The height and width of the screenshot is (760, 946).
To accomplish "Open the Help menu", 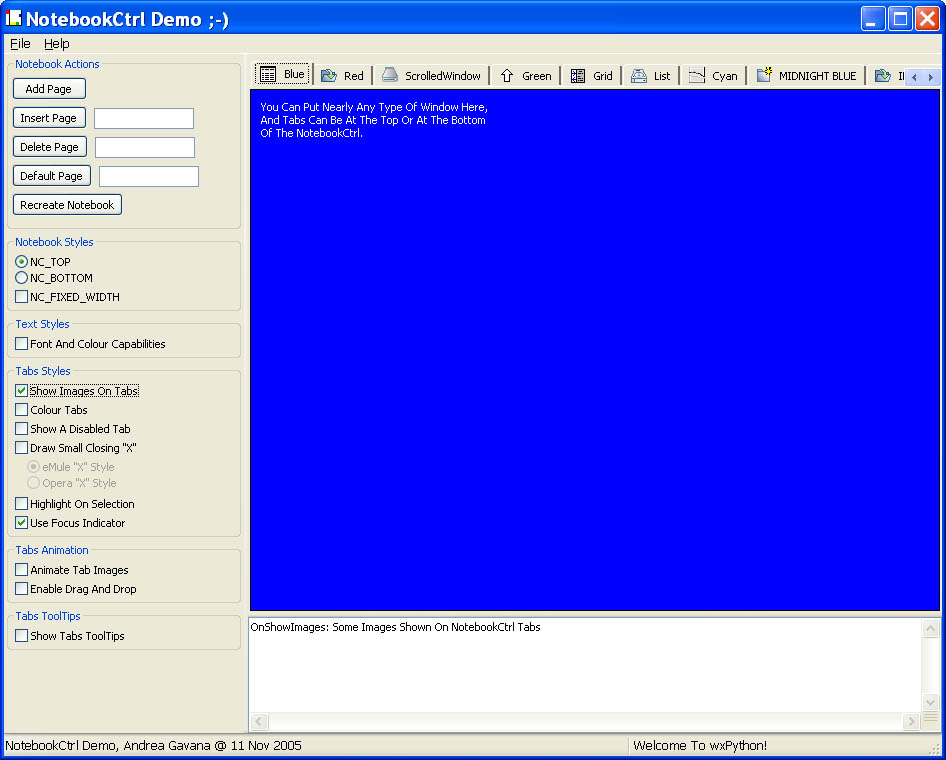I will pyautogui.click(x=57, y=44).
